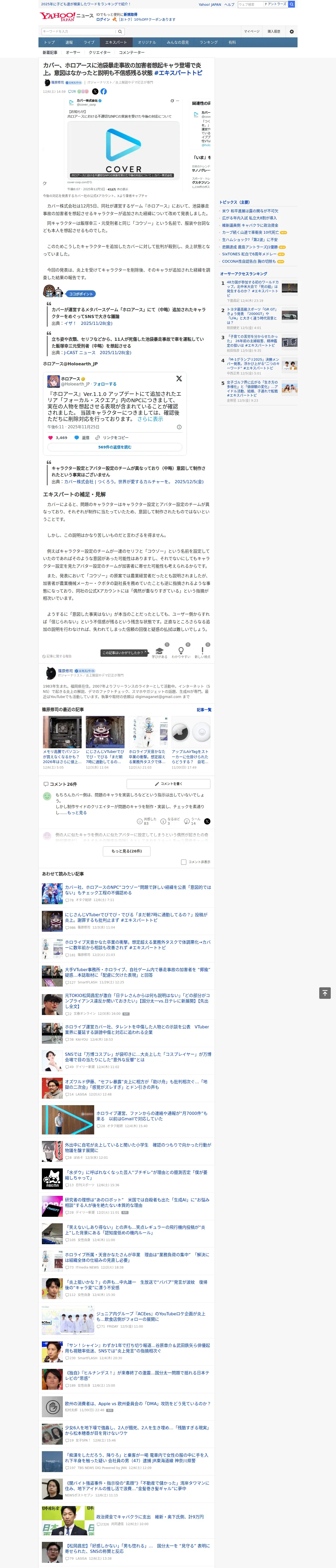
Task: Select the 速報 navigation tab
Action: tap(69, 43)
